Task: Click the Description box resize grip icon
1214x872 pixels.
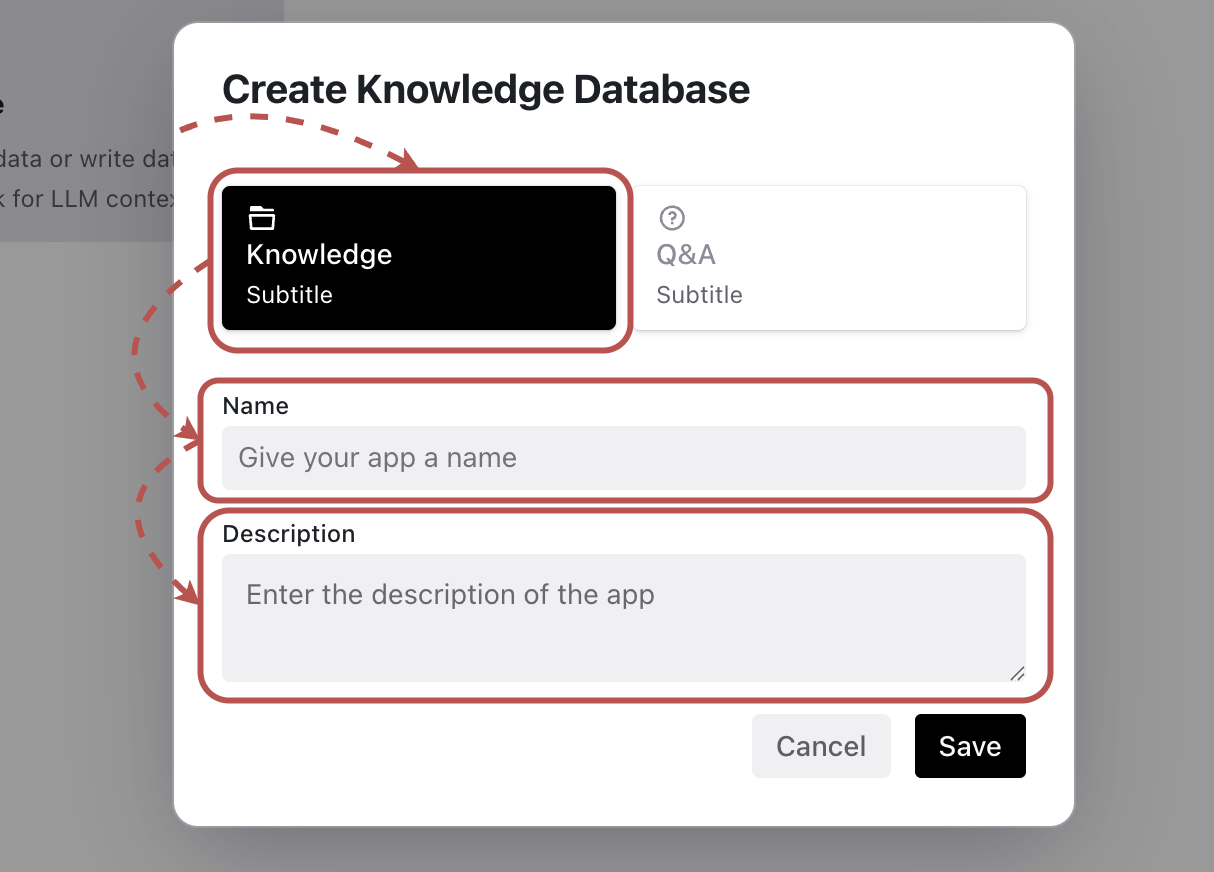Action: pyautogui.click(x=1016, y=672)
